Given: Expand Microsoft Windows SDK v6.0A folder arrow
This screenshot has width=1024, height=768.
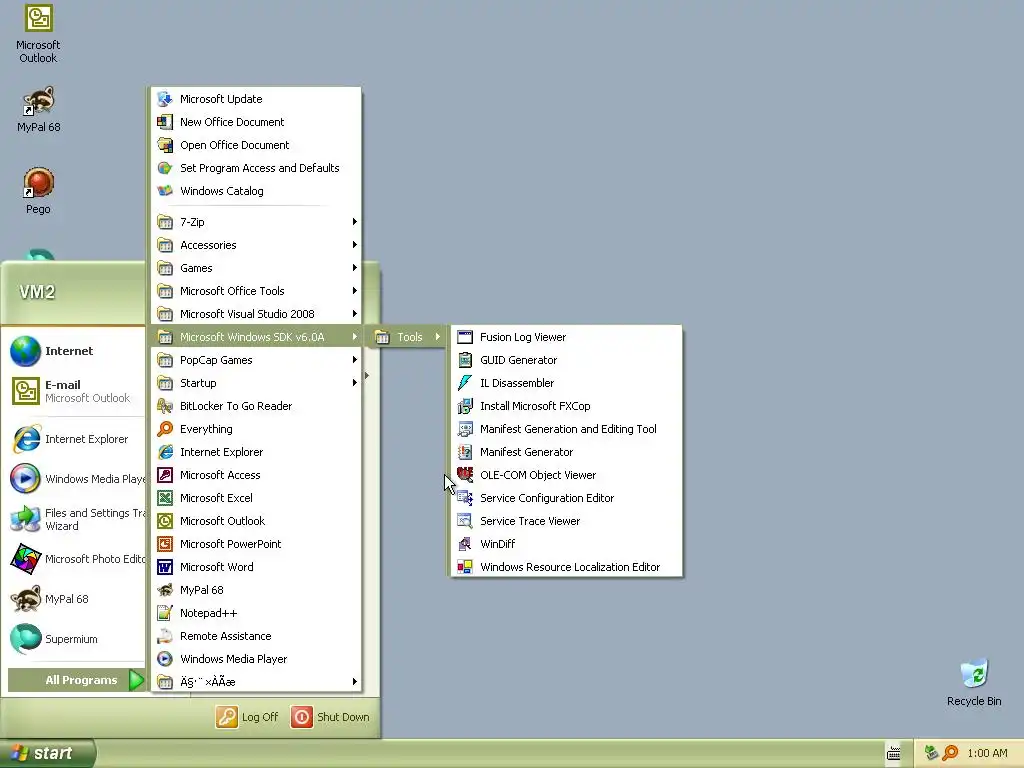Looking at the screenshot, I should pyautogui.click(x=355, y=337).
